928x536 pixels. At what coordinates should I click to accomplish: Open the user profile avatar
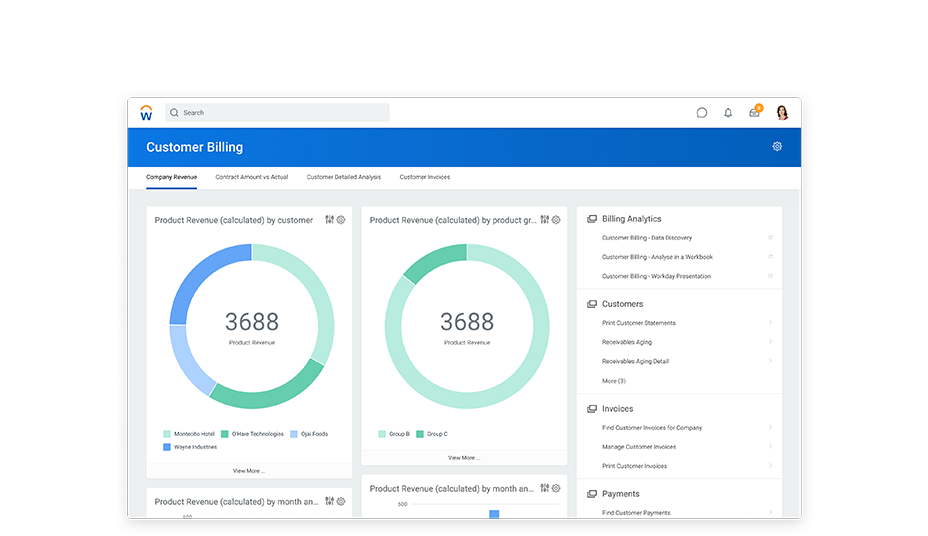click(782, 112)
